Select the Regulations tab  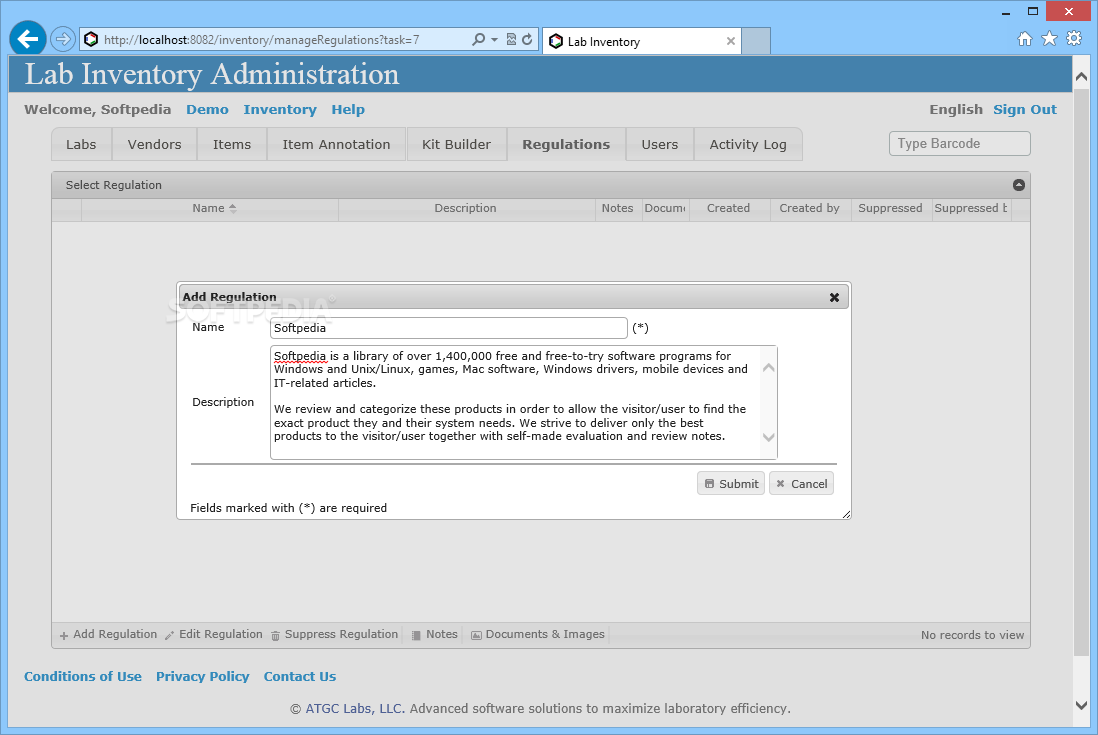[566, 144]
